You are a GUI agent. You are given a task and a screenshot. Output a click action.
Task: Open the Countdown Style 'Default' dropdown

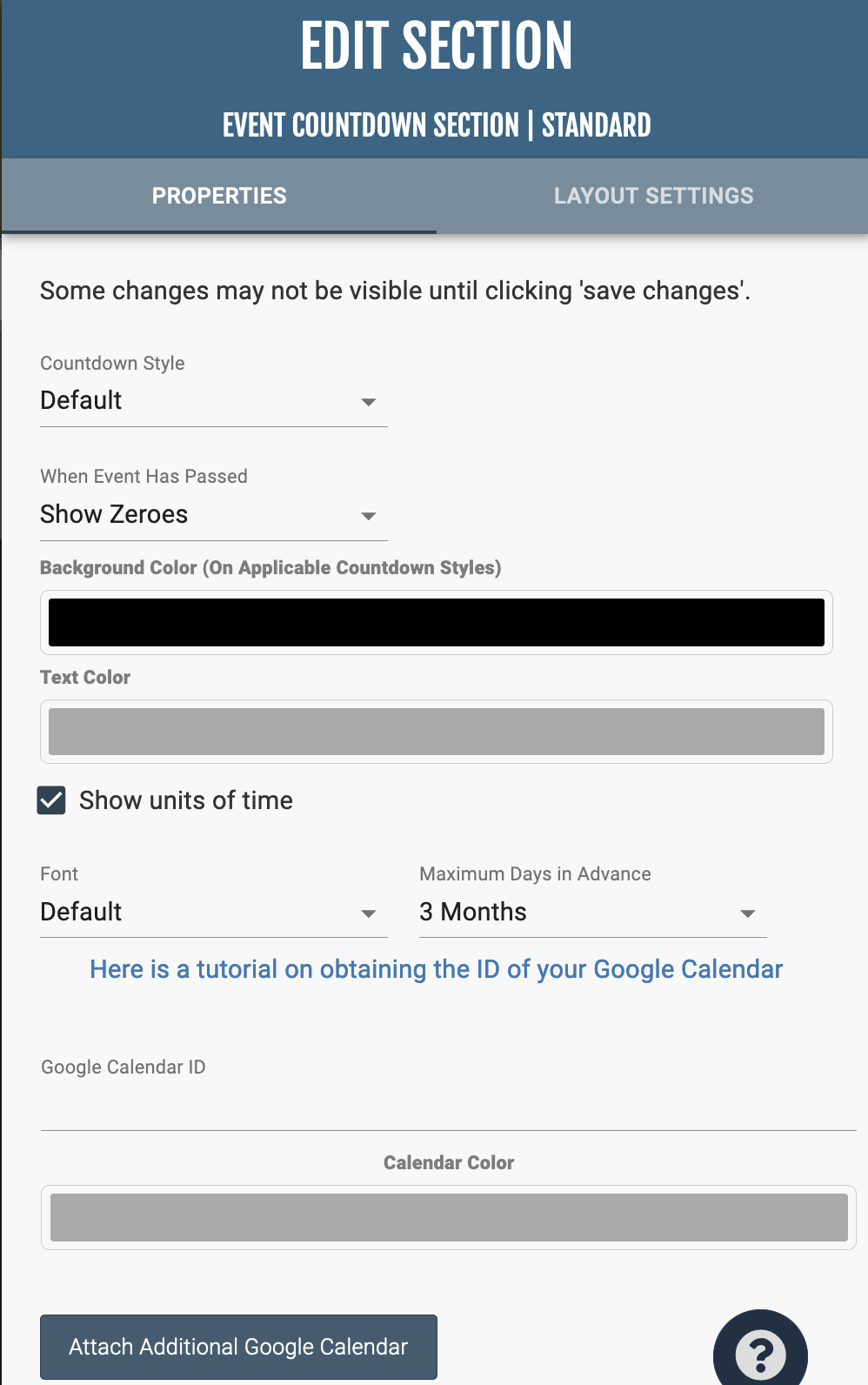pyautogui.click(x=200, y=401)
